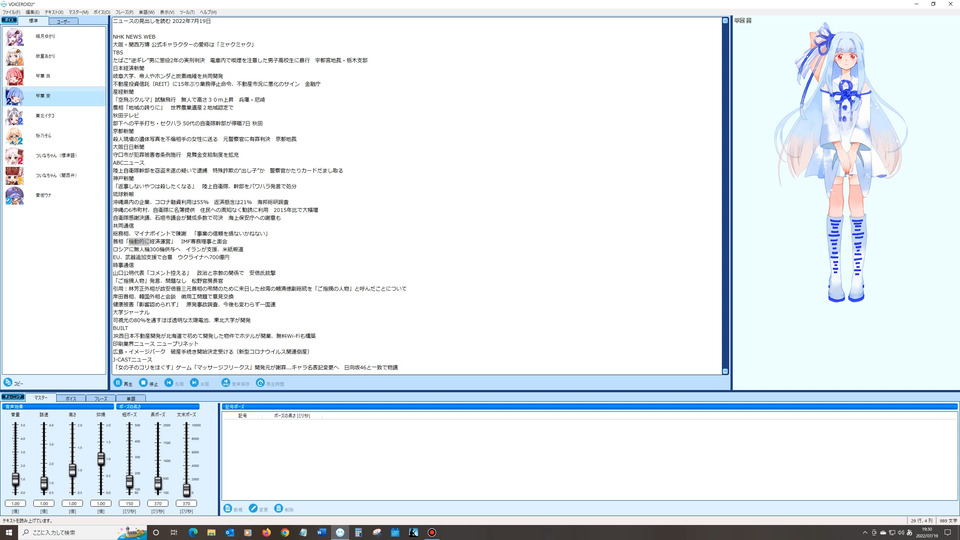960x540 pixels.
Task: Select the 東北イタコ voice avatar
Action: 14,116
